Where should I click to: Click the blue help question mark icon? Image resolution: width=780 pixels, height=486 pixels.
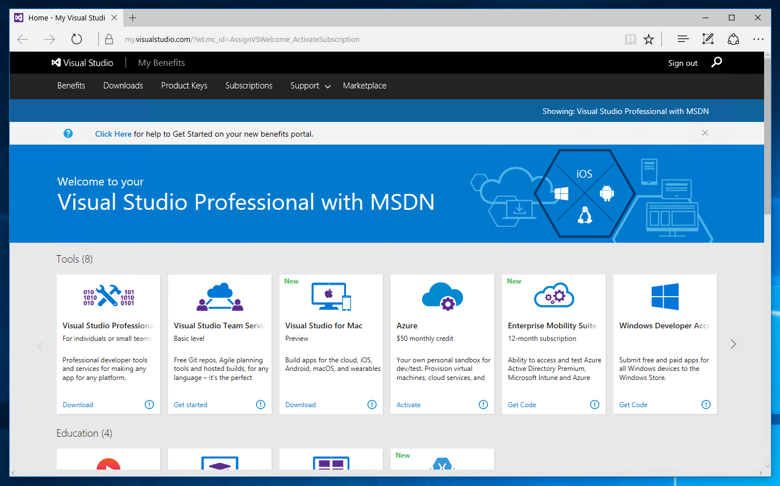tap(68, 133)
